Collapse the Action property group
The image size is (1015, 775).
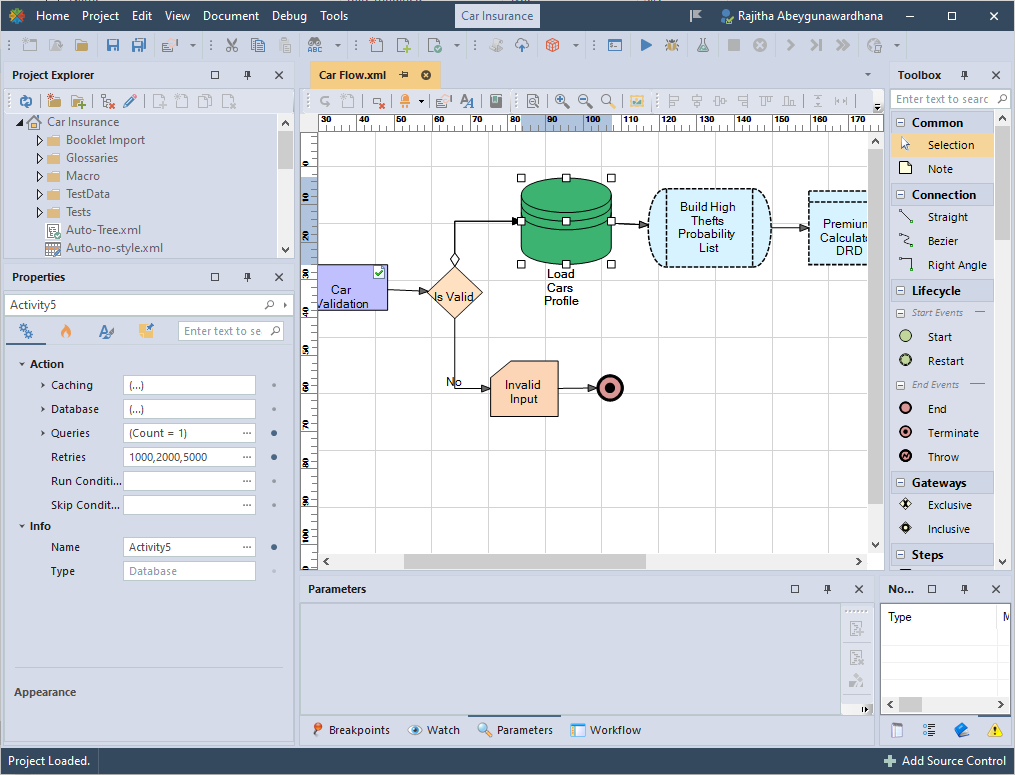point(22,365)
